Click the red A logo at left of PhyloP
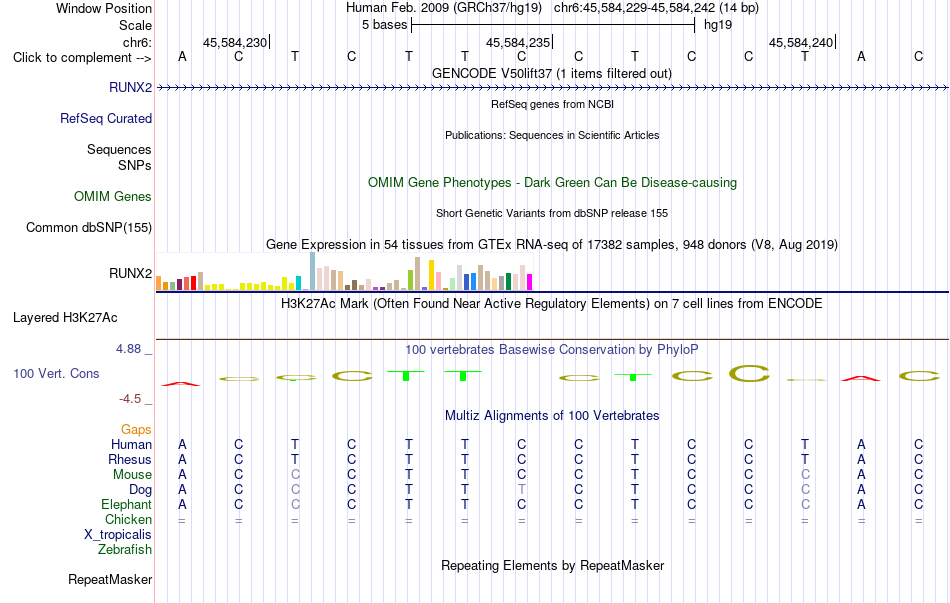This screenshot has height=603, width=950. [181, 384]
